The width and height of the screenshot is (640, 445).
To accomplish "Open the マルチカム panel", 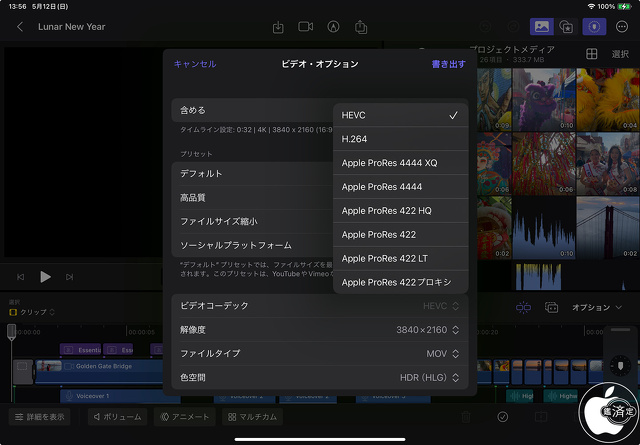I will [x=252, y=417].
